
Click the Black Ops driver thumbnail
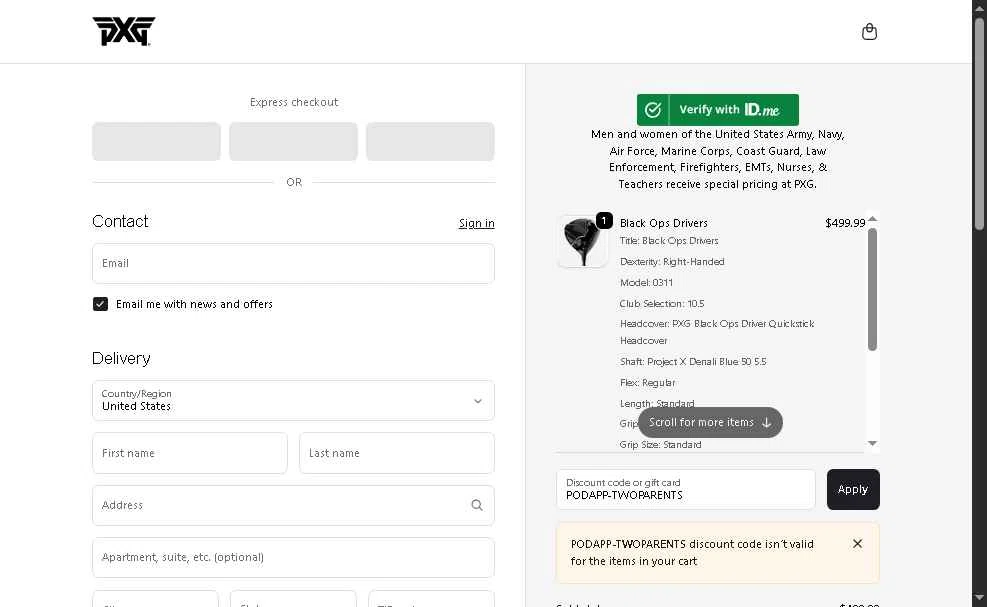(x=583, y=242)
